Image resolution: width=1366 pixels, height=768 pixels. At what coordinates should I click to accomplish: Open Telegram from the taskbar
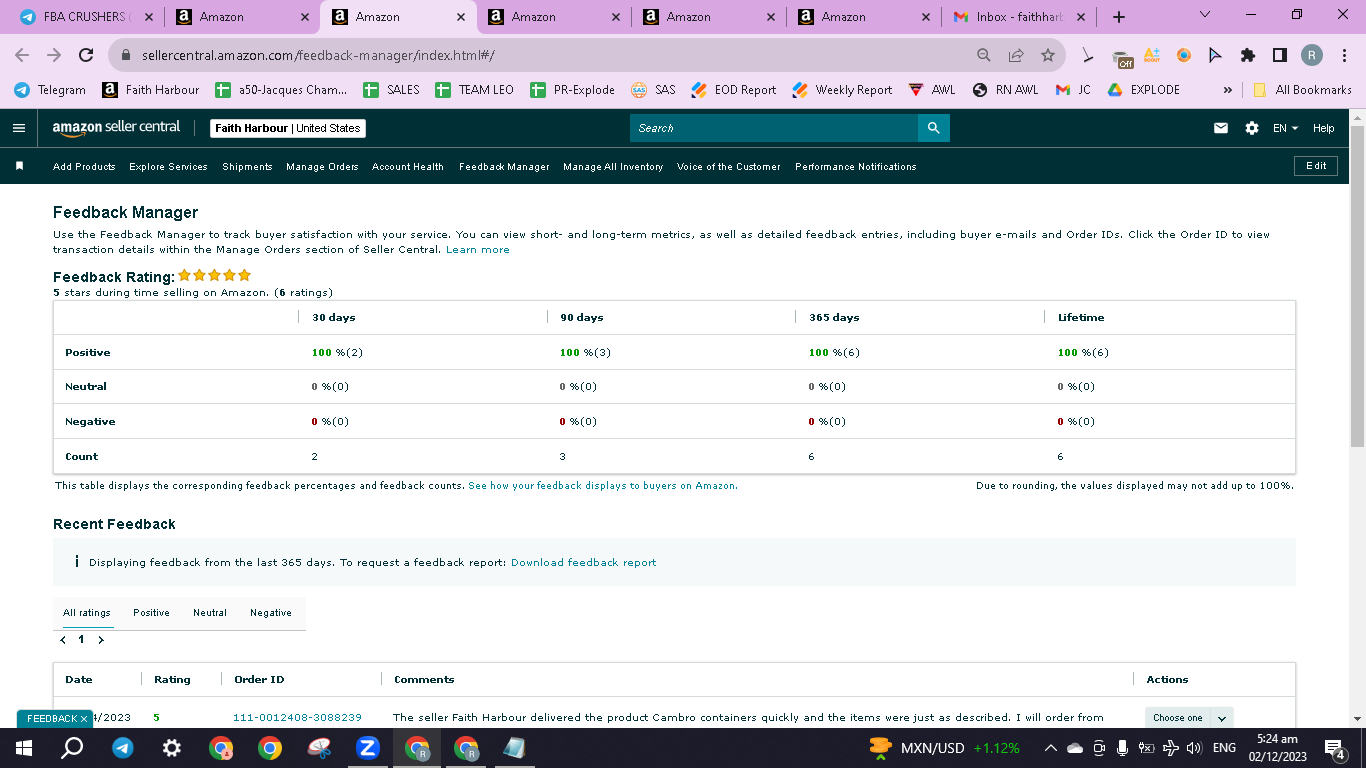(x=123, y=748)
